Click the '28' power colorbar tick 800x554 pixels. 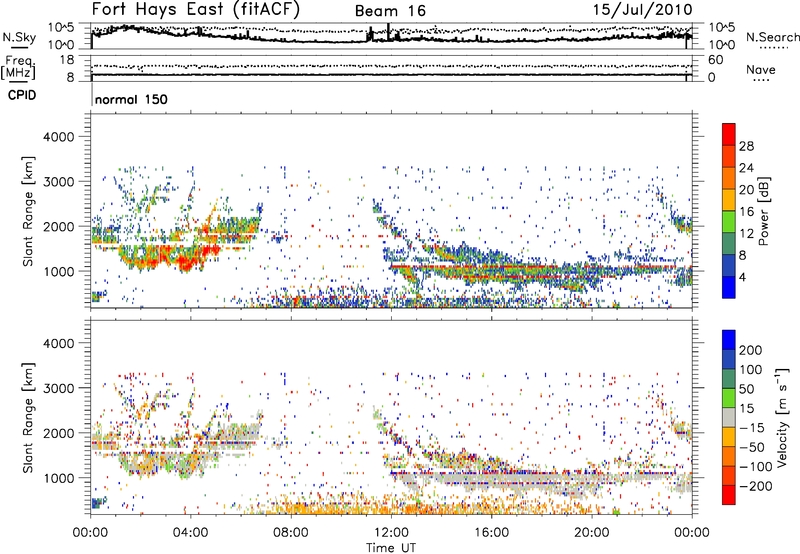coord(746,146)
